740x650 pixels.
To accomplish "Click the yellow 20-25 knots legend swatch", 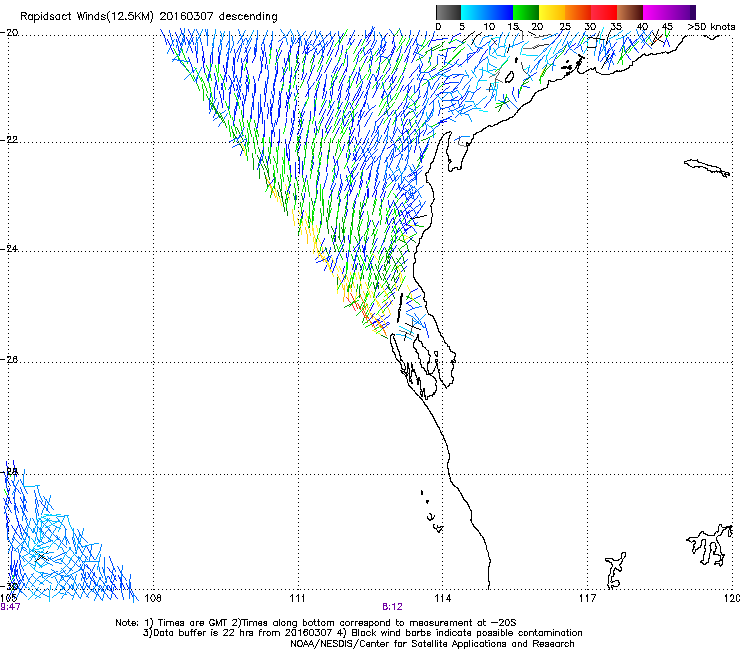I will [x=552, y=12].
